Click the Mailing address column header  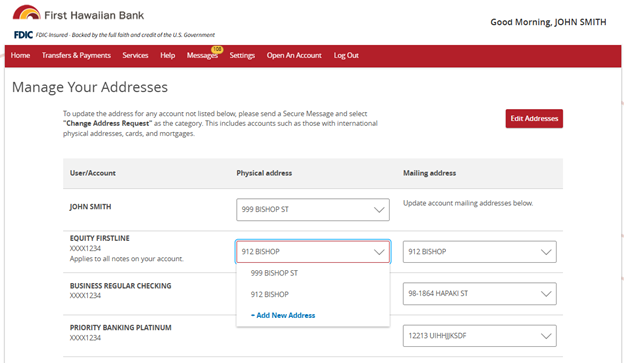coord(429,173)
